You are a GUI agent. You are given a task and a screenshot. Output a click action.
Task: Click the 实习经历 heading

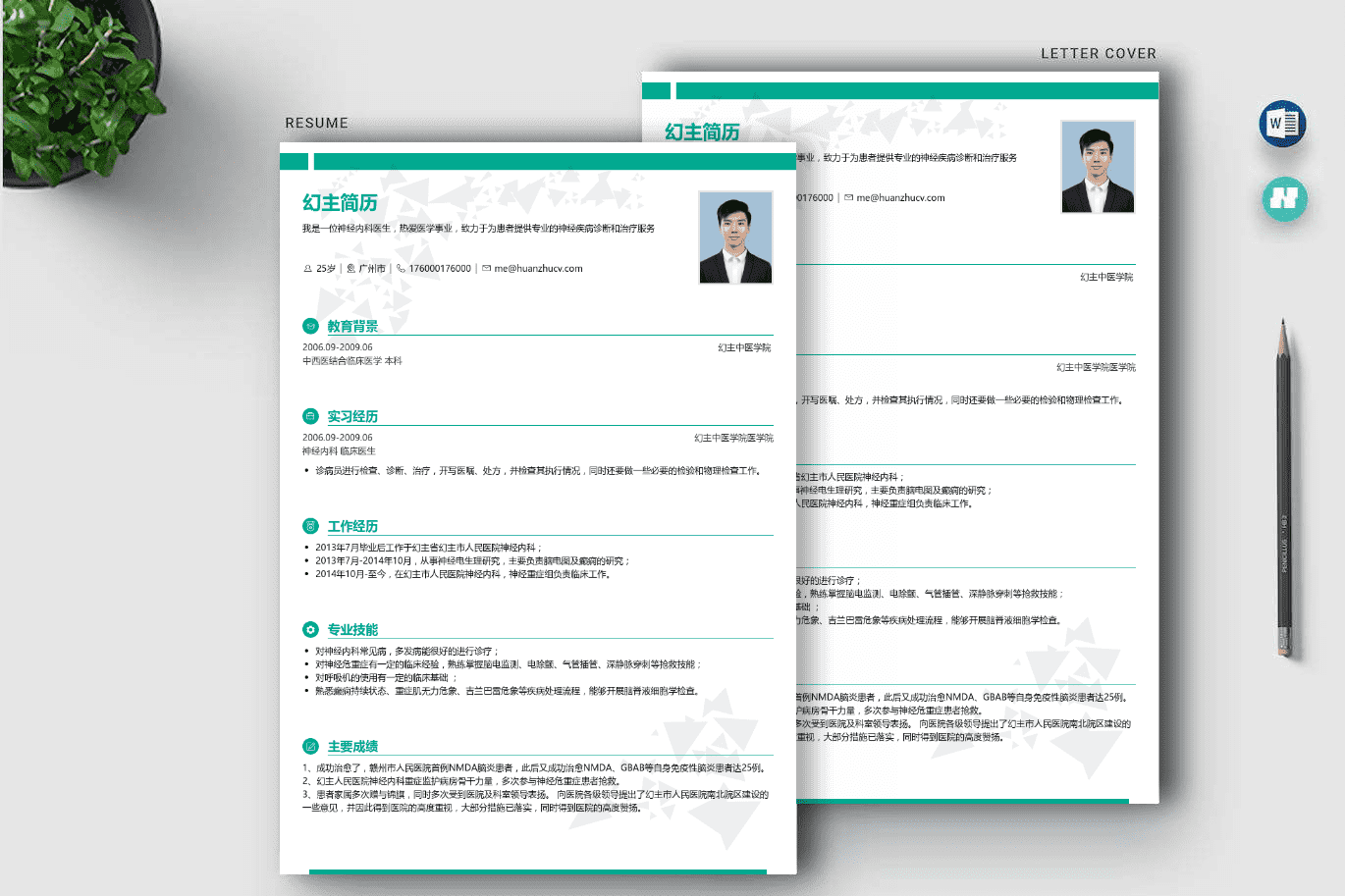[x=352, y=416]
